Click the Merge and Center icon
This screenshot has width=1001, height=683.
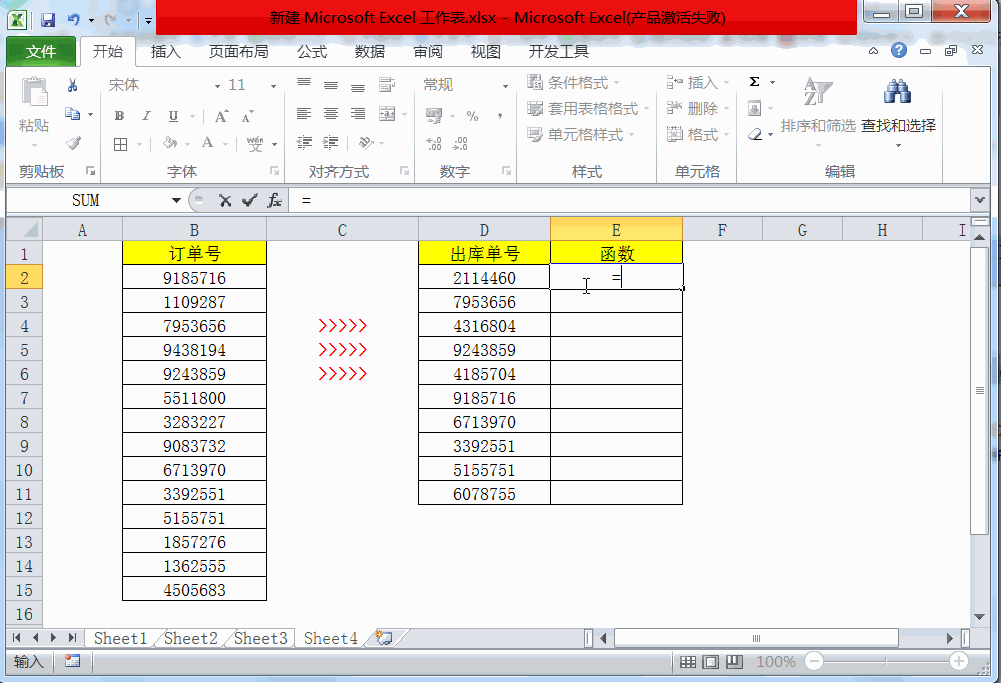387,114
